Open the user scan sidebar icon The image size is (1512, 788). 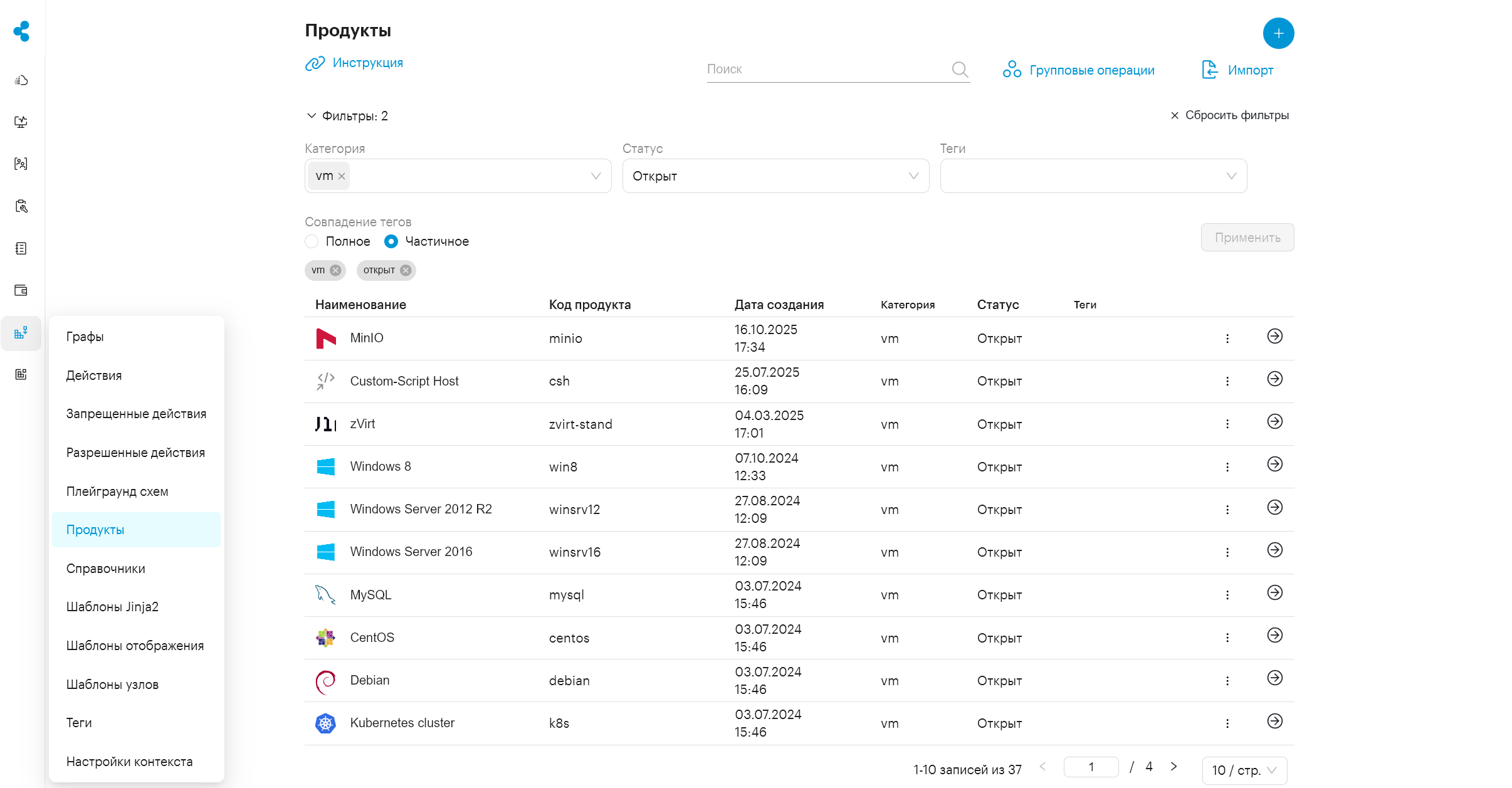pos(21,164)
